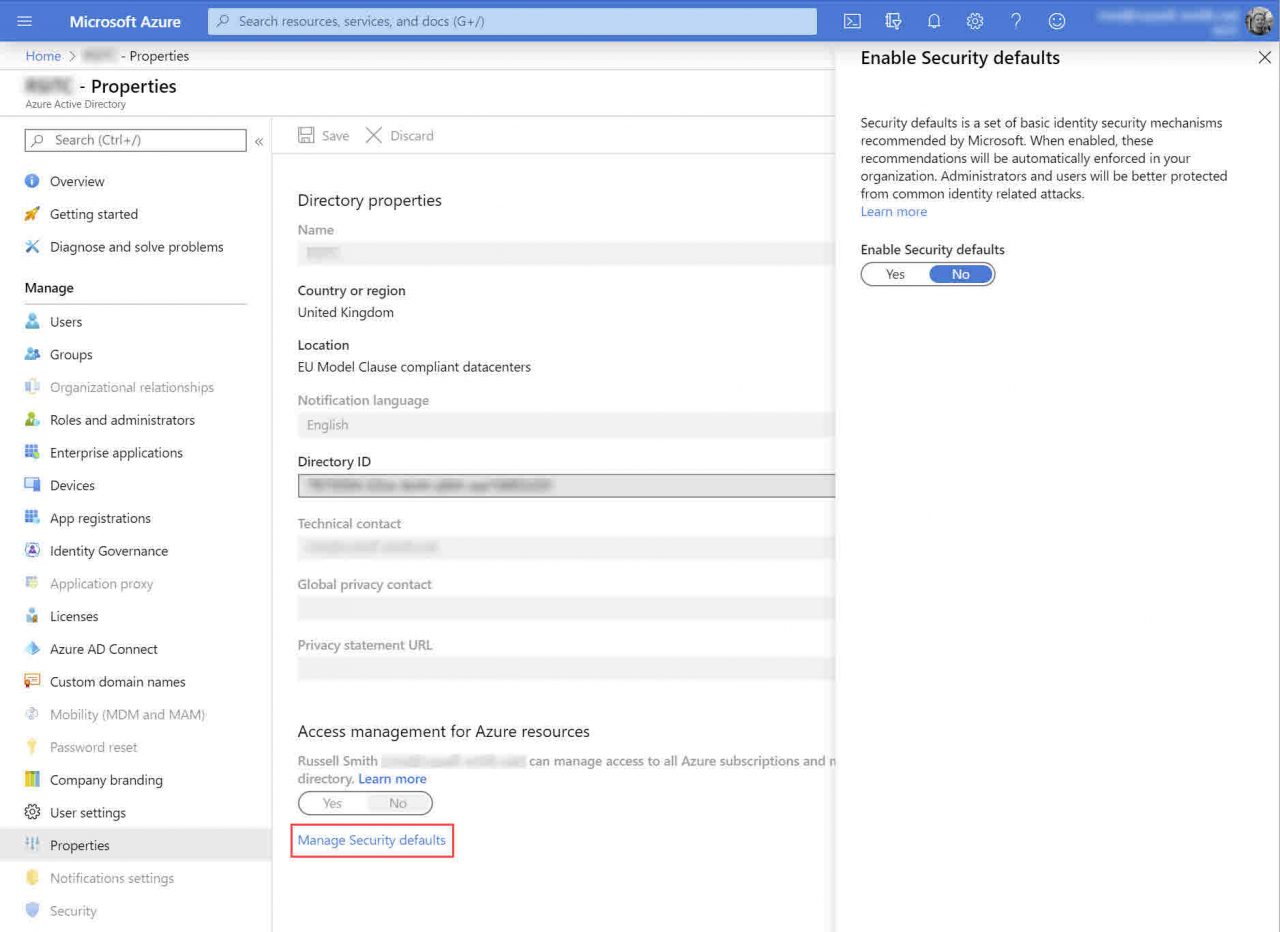Click the Users icon in Manage
Screen dimensions: 1280x932
tap(32, 322)
